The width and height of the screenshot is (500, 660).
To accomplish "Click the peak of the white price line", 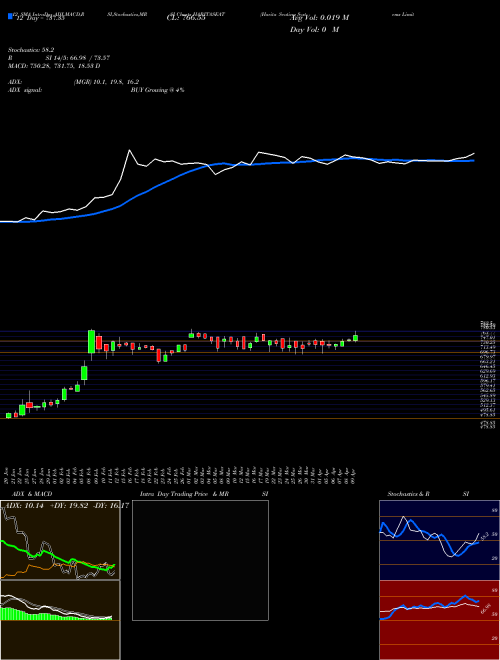I will 130,150.
